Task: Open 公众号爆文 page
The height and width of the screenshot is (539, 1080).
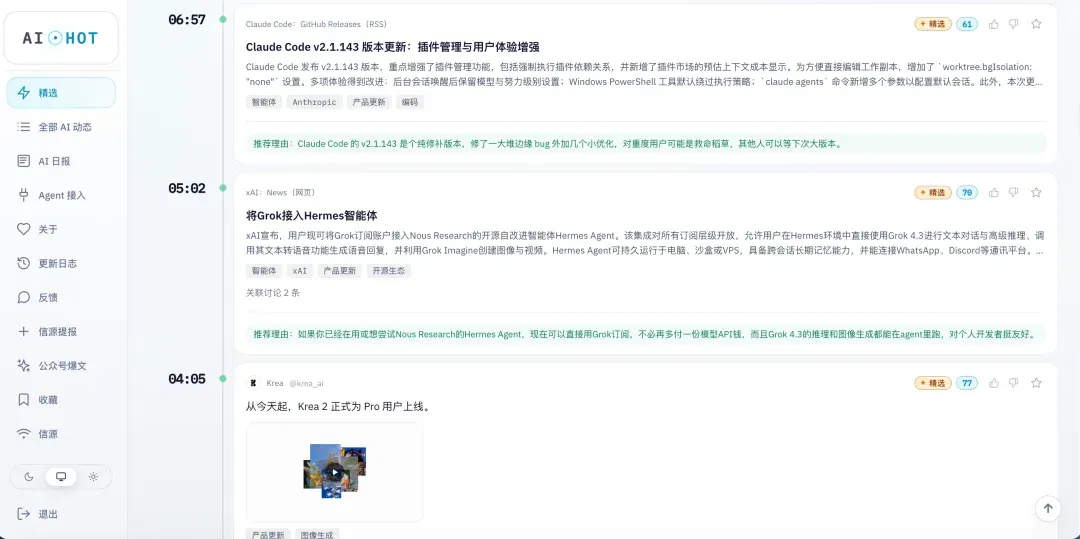Action: 61,366
